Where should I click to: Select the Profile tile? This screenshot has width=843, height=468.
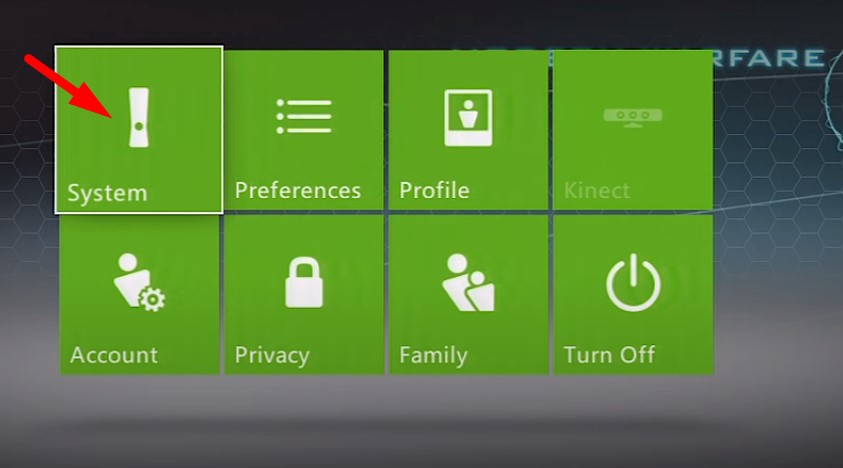468,130
